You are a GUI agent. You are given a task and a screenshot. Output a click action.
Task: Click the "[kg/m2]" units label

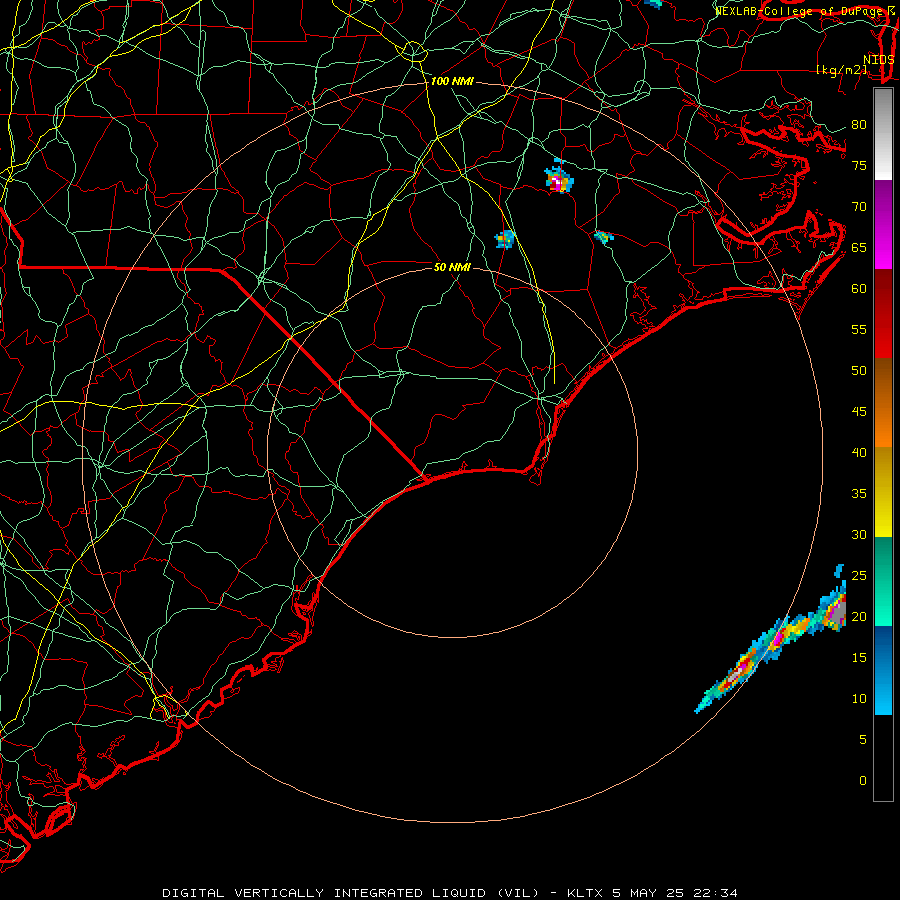point(841,70)
